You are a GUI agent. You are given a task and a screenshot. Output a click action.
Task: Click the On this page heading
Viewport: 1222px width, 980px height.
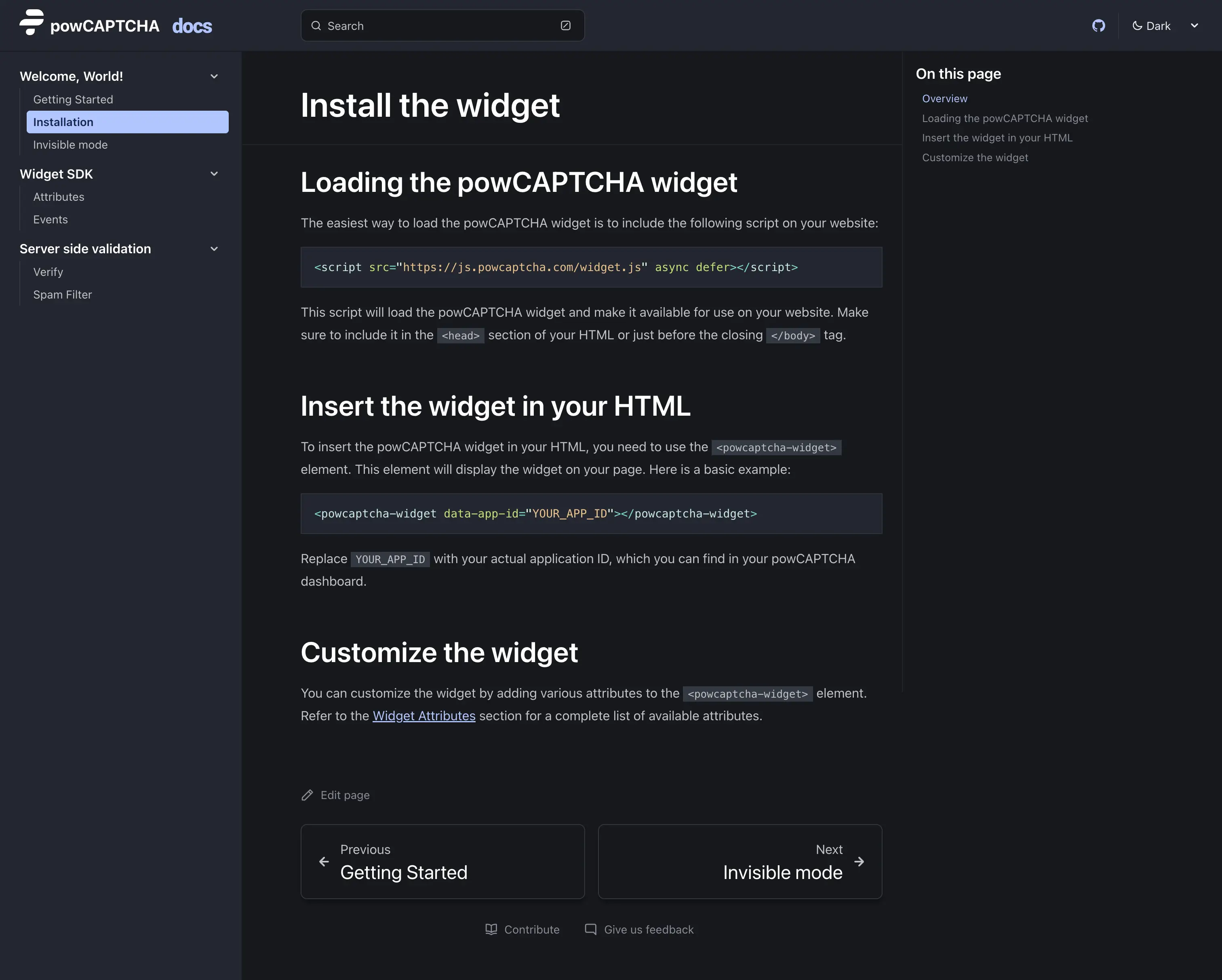pos(959,74)
